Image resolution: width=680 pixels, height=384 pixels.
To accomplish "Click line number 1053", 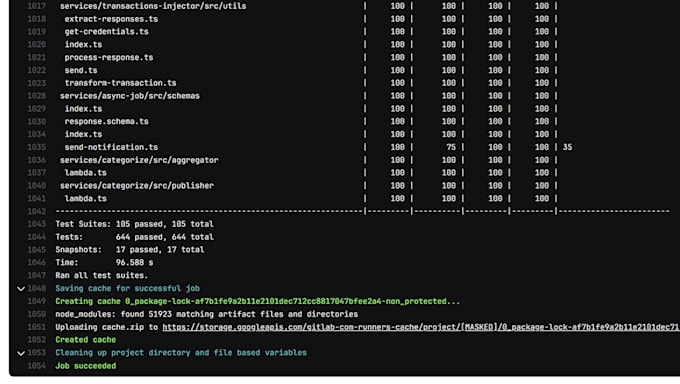I will point(36,353).
